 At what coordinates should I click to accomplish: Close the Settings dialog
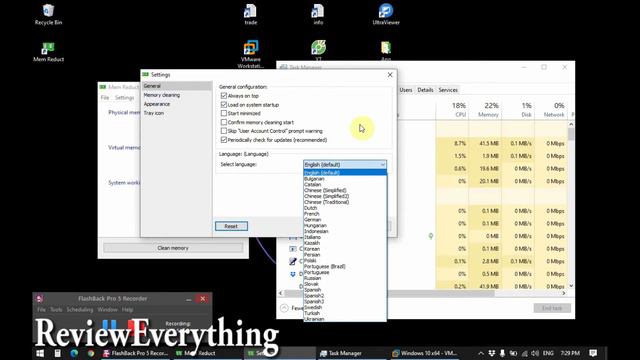coord(390,75)
